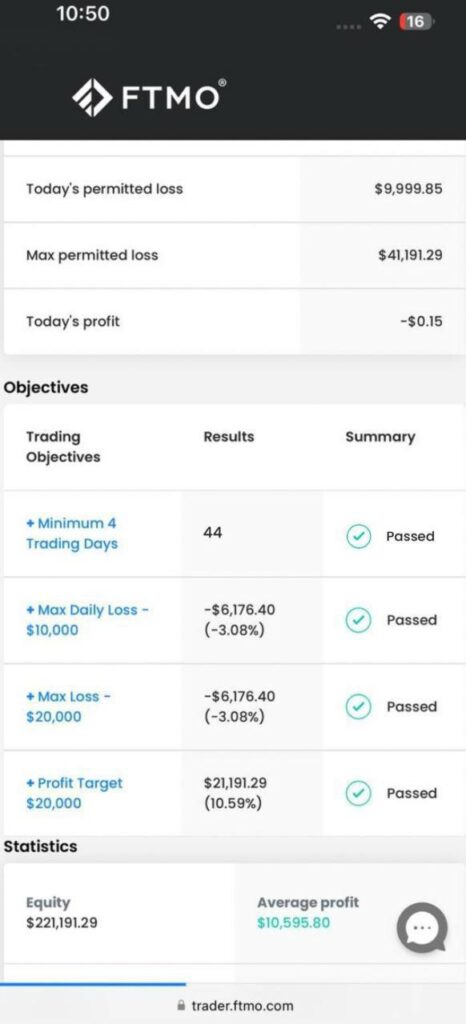
Task: Click the Minimum 4 Trading Days checkmark icon
Action: point(358,536)
